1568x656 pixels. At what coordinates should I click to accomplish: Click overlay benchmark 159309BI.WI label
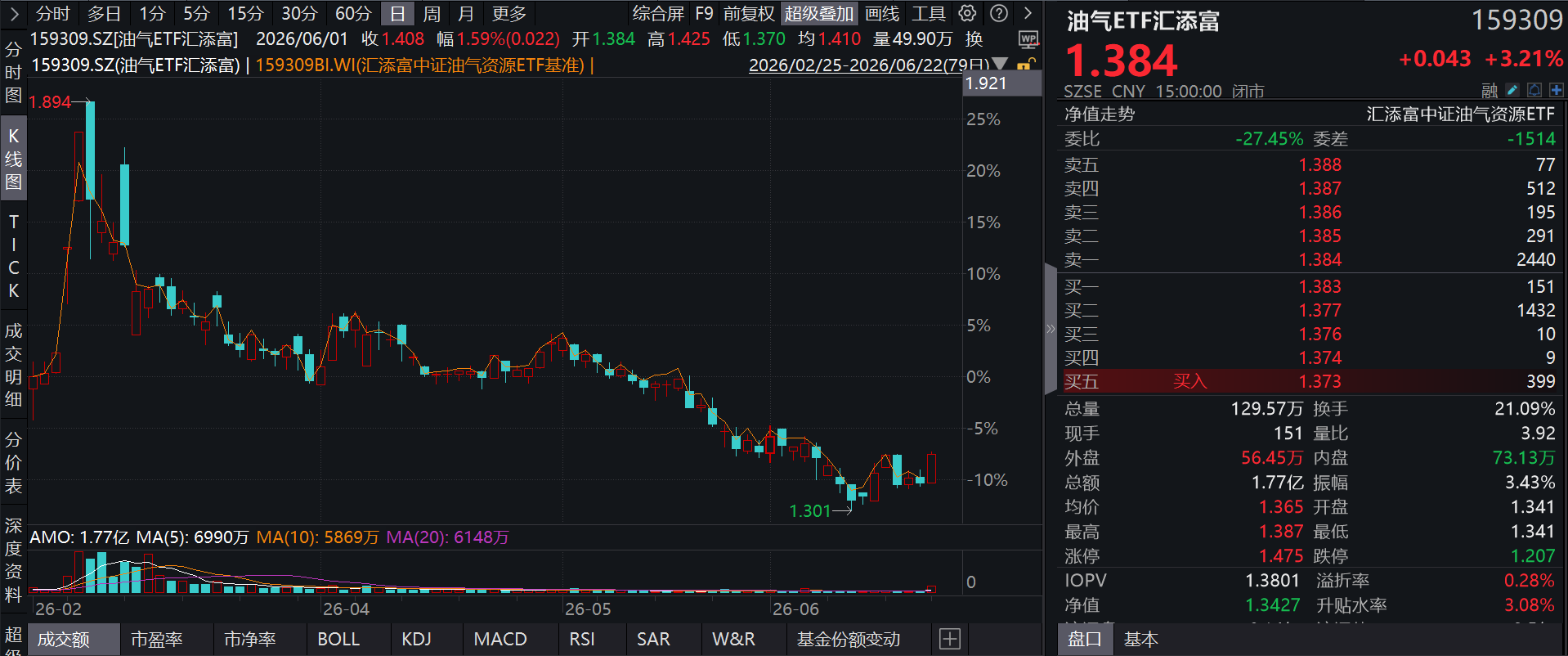click(420, 65)
